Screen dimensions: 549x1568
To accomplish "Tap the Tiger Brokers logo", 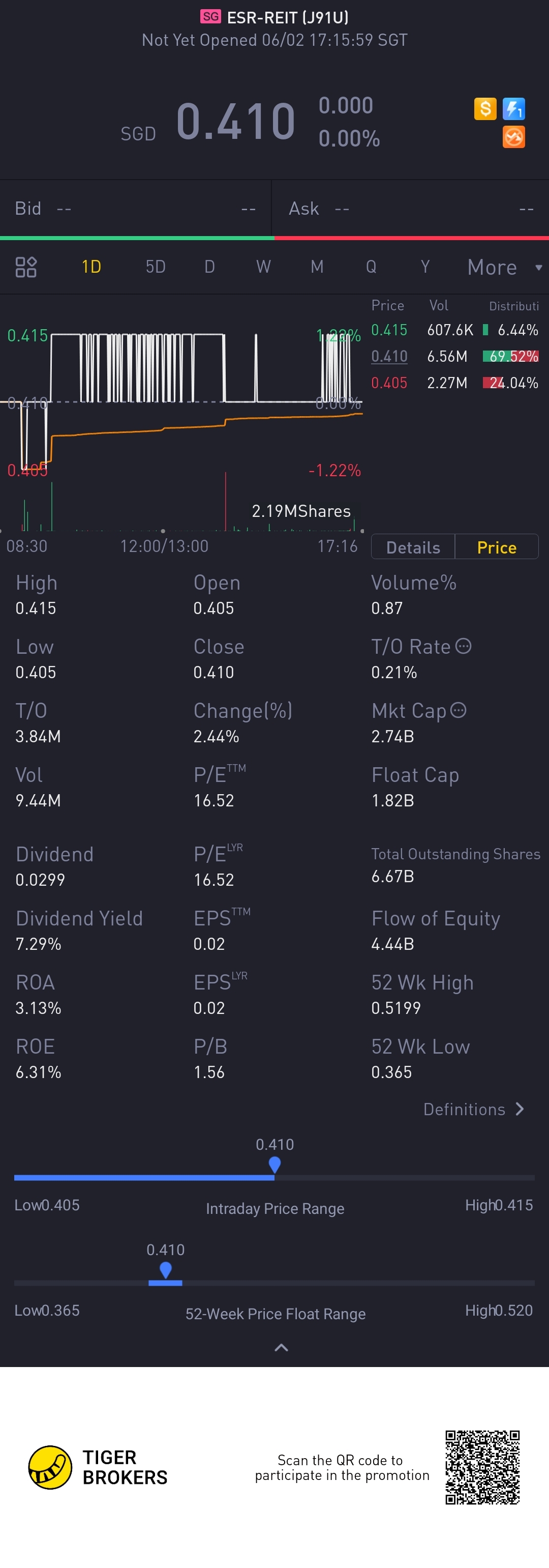I will point(98,1467).
